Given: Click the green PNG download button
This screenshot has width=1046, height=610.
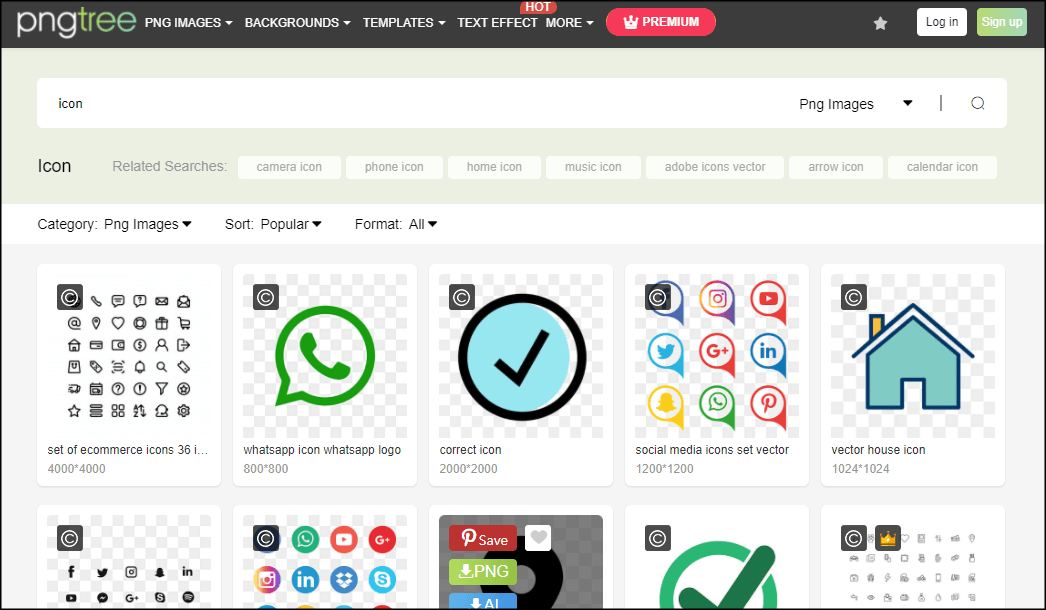Looking at the screenshot, I should (483, 572).
